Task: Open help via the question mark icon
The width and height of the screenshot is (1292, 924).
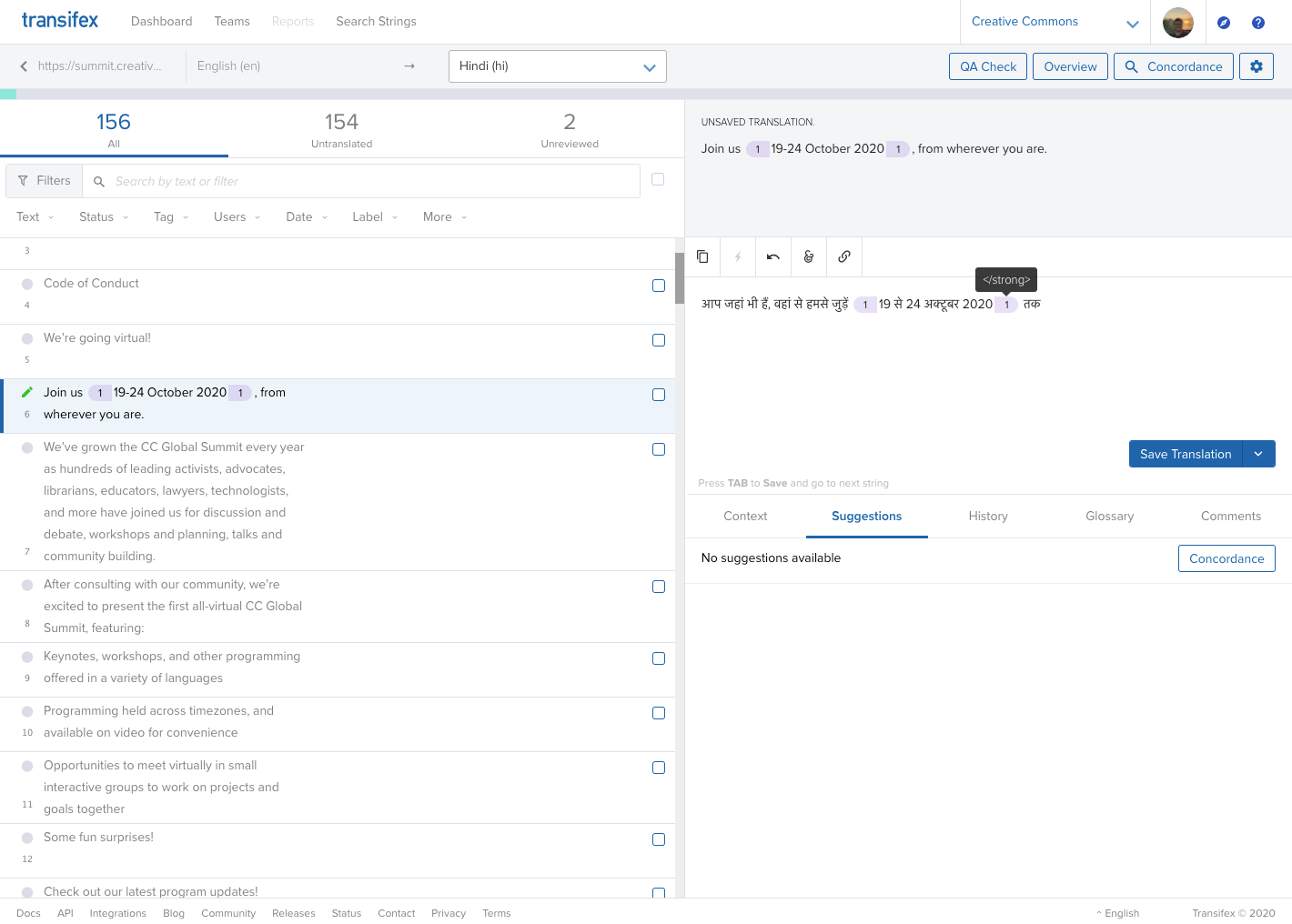Action: 1258,22
